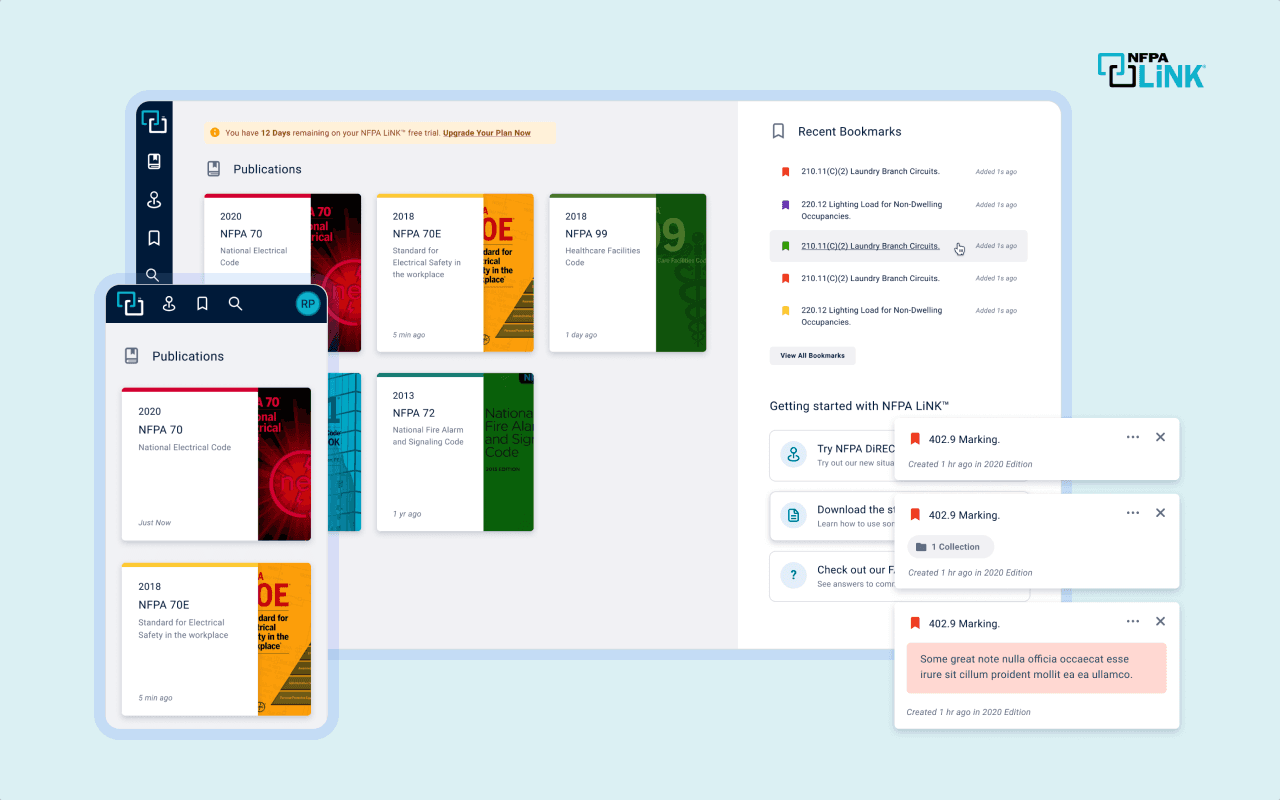The image size is (1280, 800).
Task: Open the NFPA 70E card in the mobile view
Action: [x=216, y=640]
